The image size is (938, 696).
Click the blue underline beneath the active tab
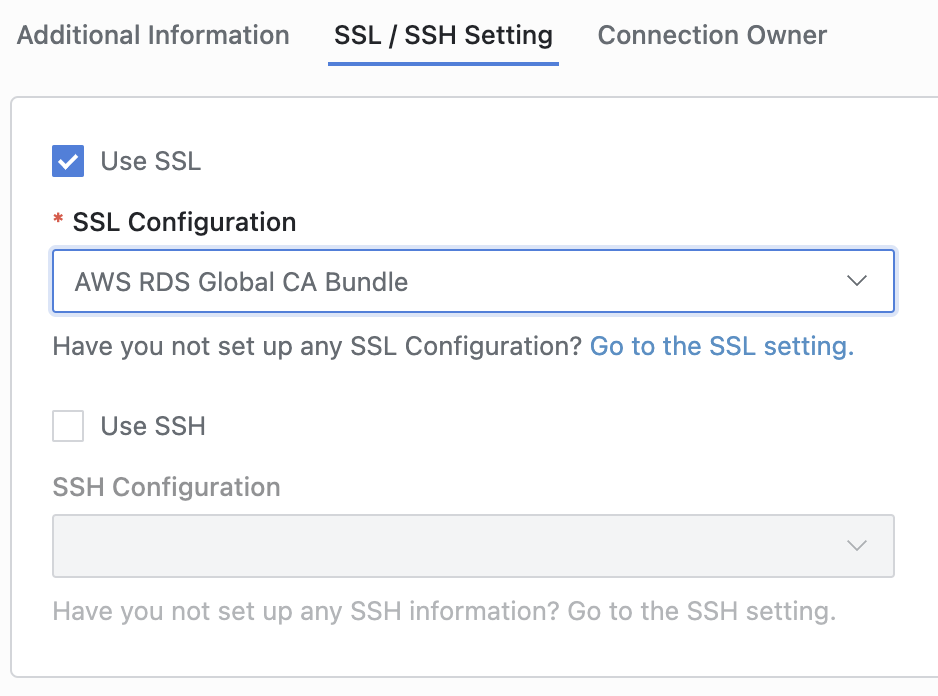point(443,64)
